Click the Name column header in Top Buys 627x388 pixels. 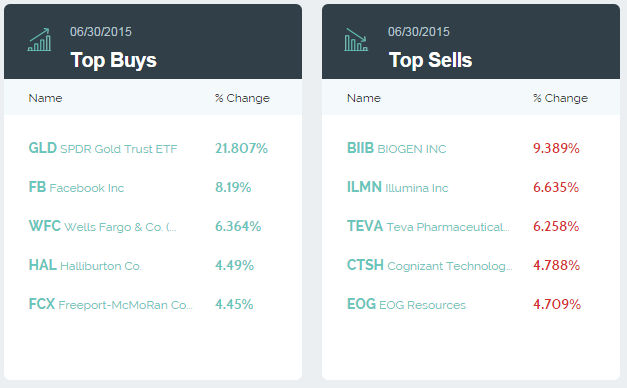45,98
